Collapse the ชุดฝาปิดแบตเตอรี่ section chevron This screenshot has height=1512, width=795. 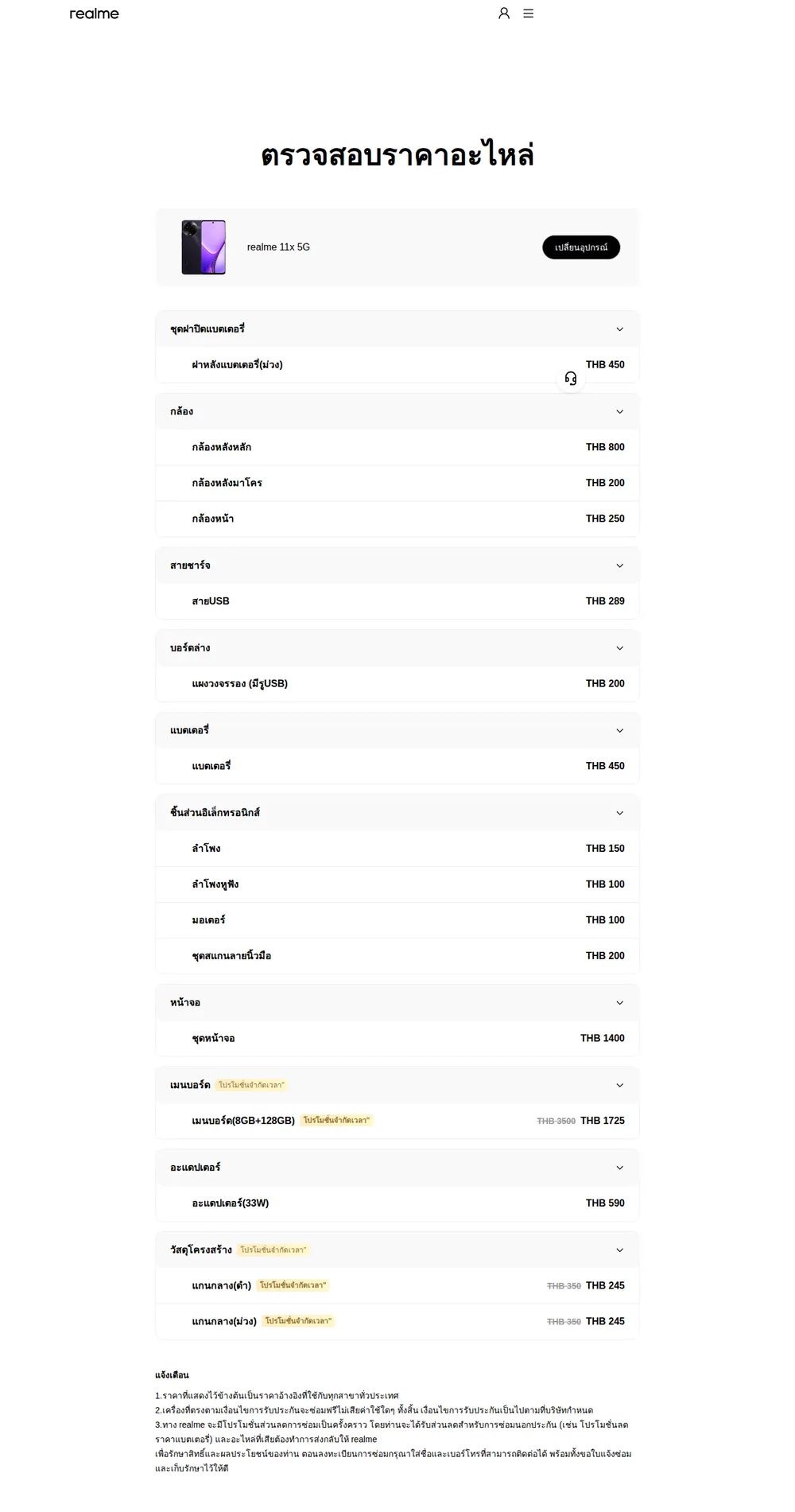pos(620,329)
